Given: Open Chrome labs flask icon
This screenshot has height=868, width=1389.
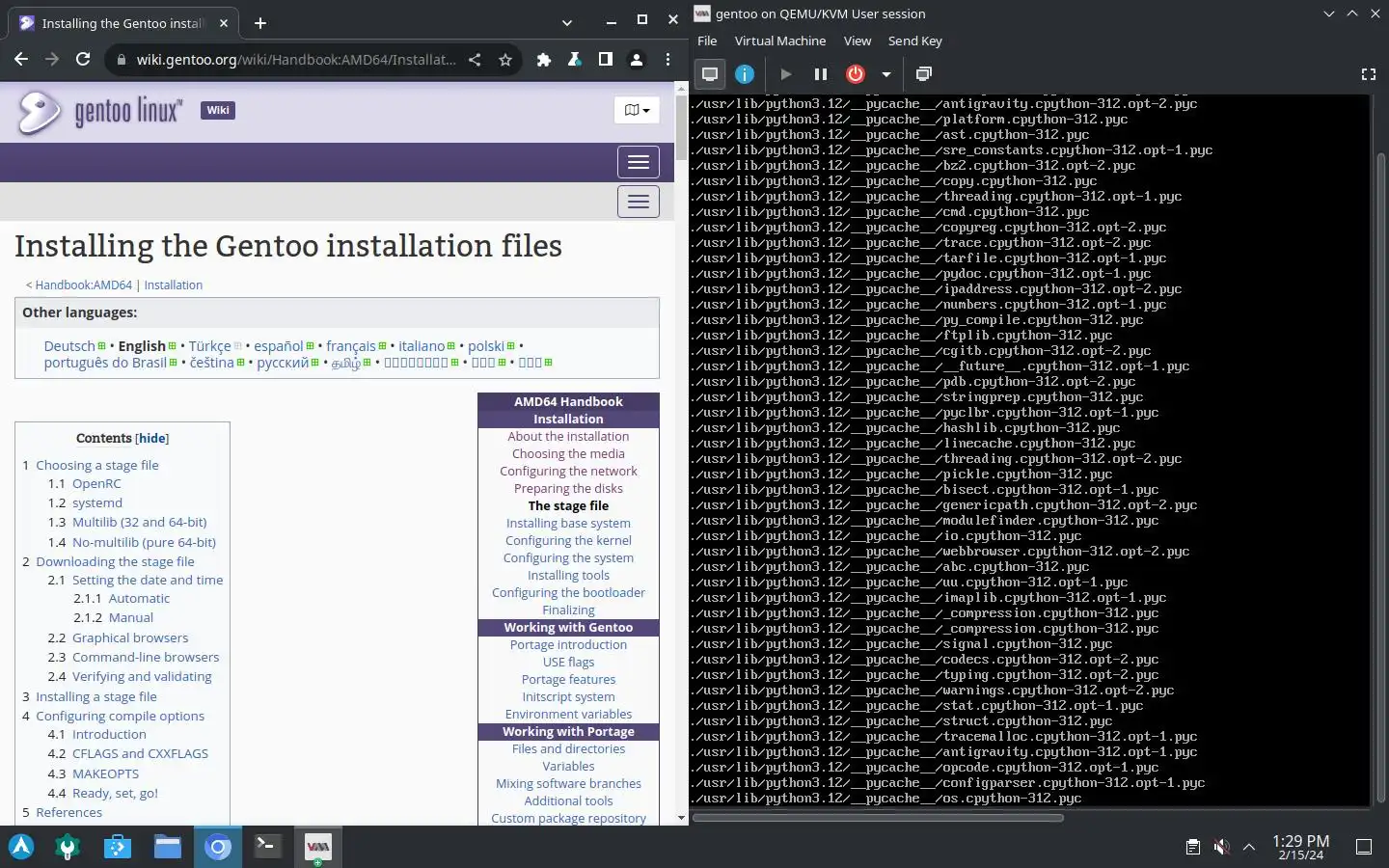Looking at the screenshot, I should (x=575, y=60).
